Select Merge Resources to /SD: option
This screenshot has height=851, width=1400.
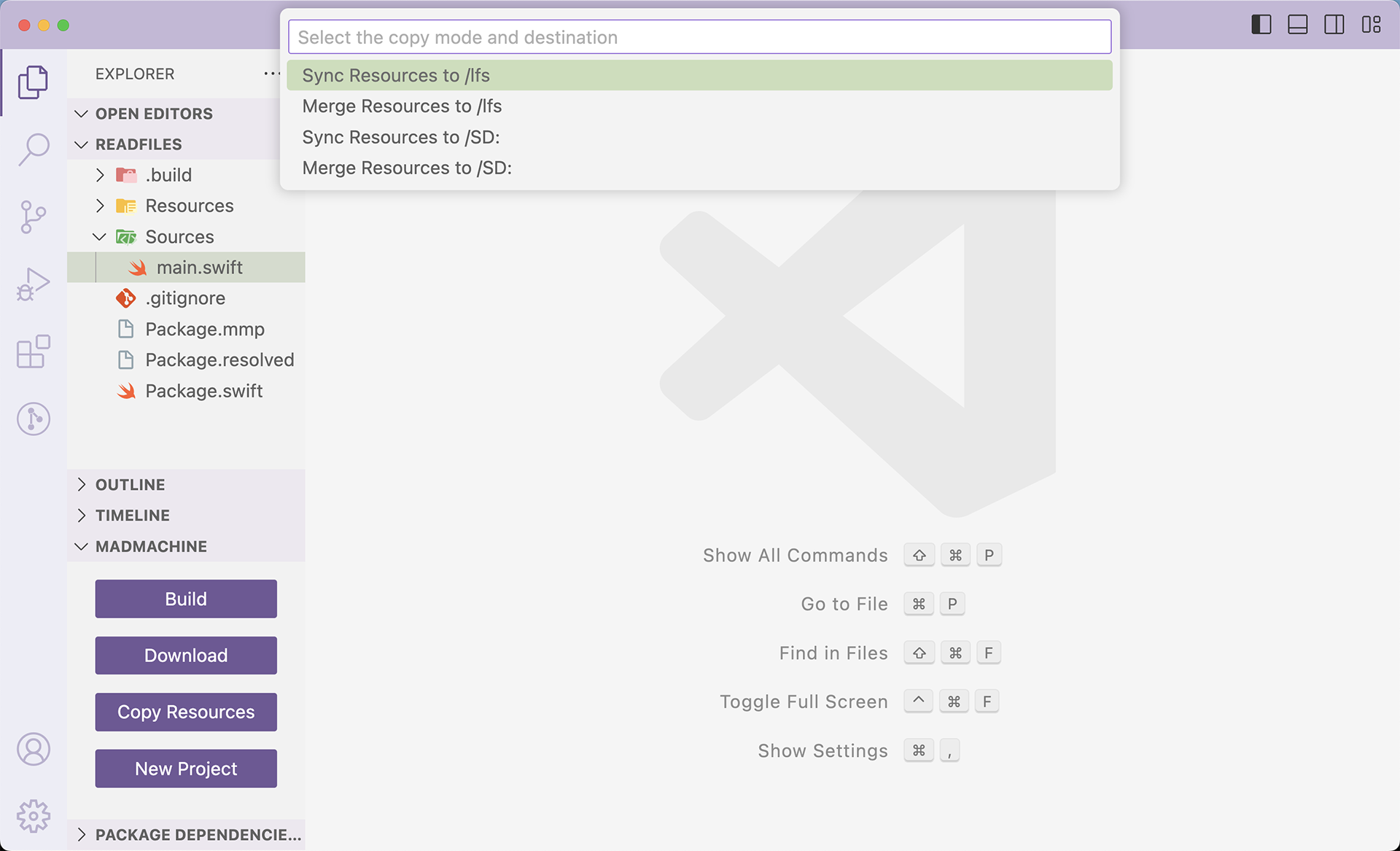407,167
